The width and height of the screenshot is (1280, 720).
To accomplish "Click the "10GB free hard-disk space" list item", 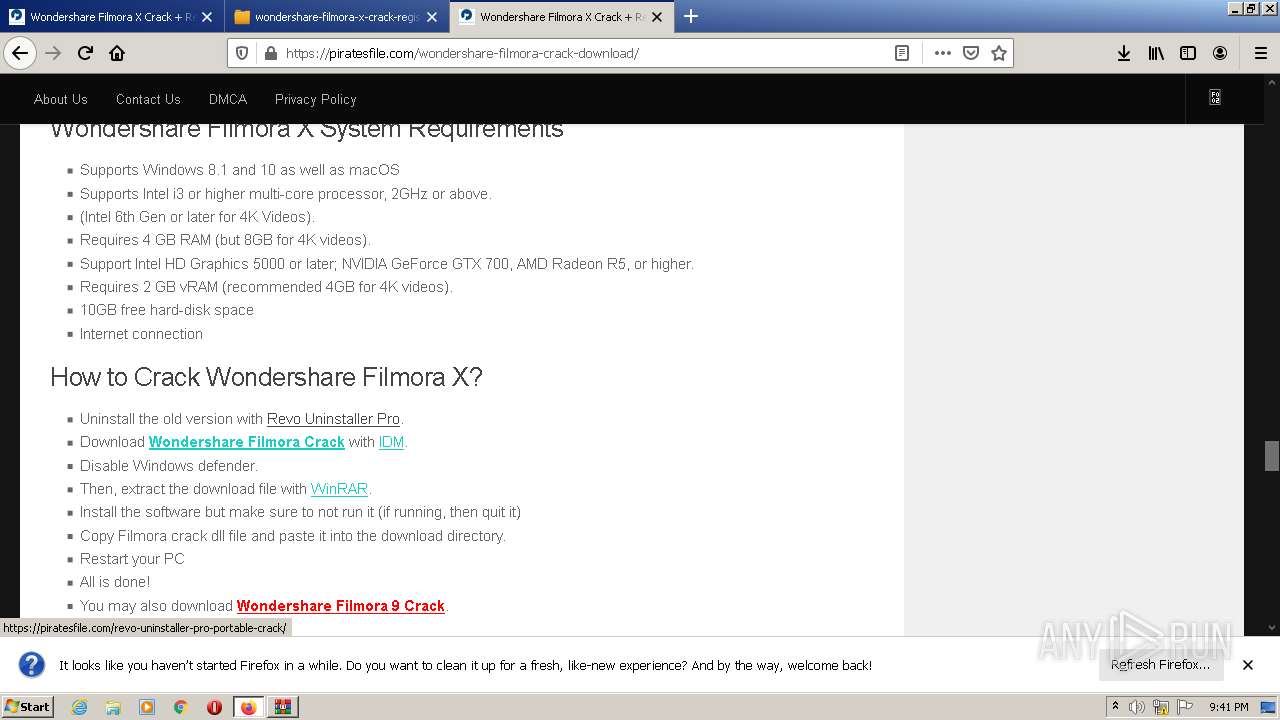I will point(167,310).
